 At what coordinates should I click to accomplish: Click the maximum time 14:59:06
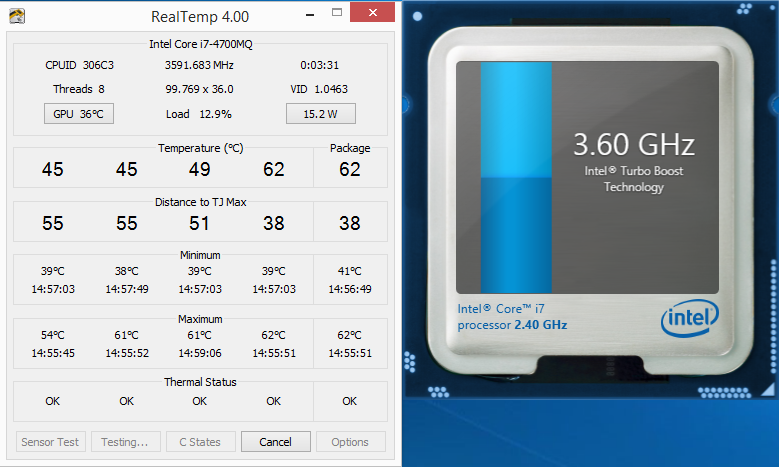pyautogui.click(x=200, y=353)
